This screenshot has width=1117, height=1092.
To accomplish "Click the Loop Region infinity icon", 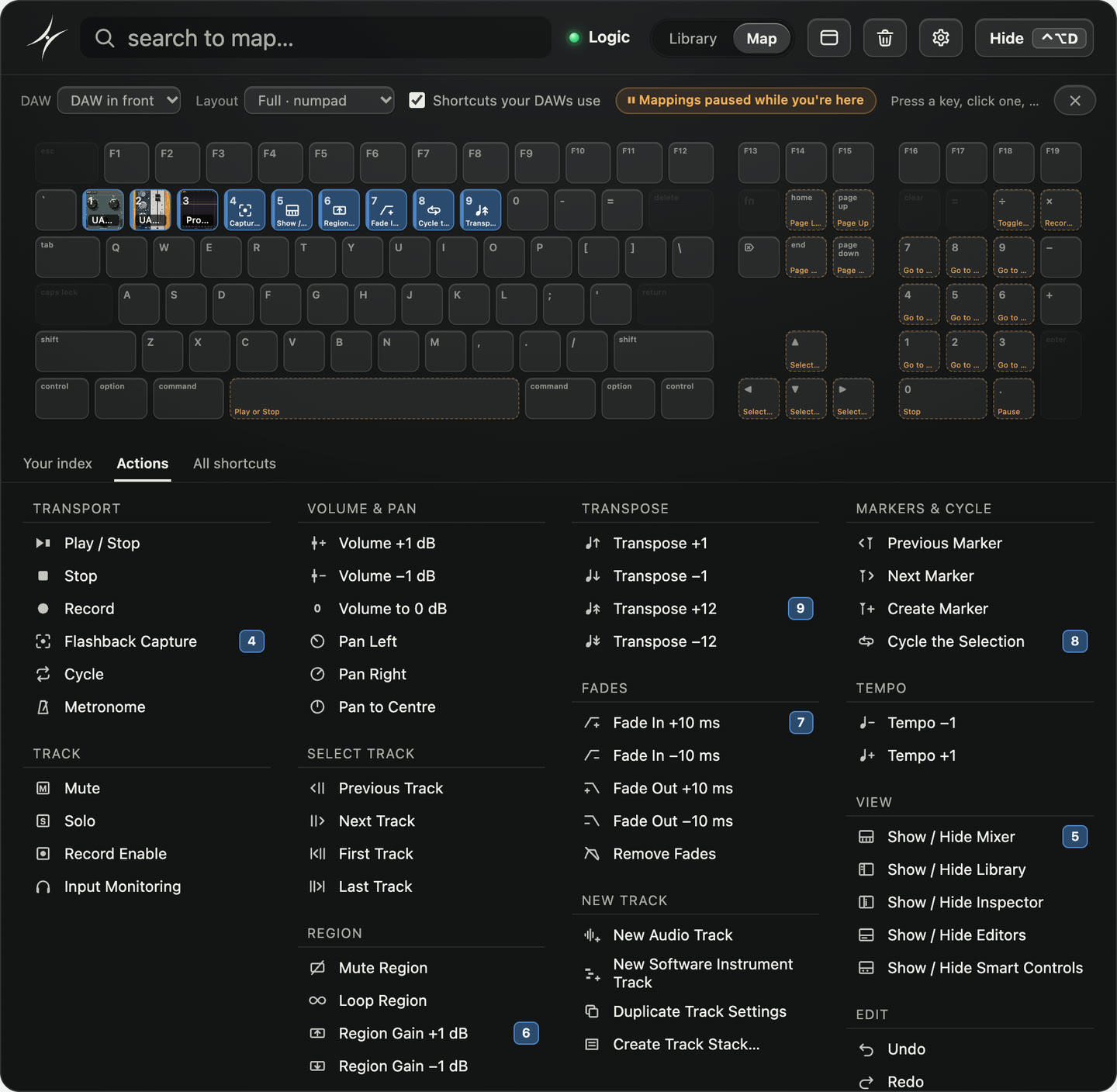I will [x=317, y=1000].
